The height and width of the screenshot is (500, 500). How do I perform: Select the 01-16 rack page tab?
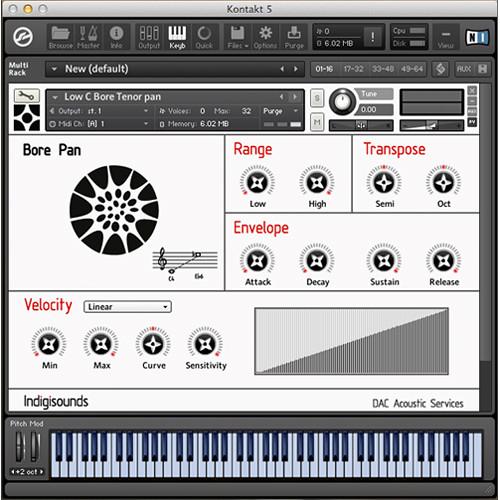click(x=324, y=69)
